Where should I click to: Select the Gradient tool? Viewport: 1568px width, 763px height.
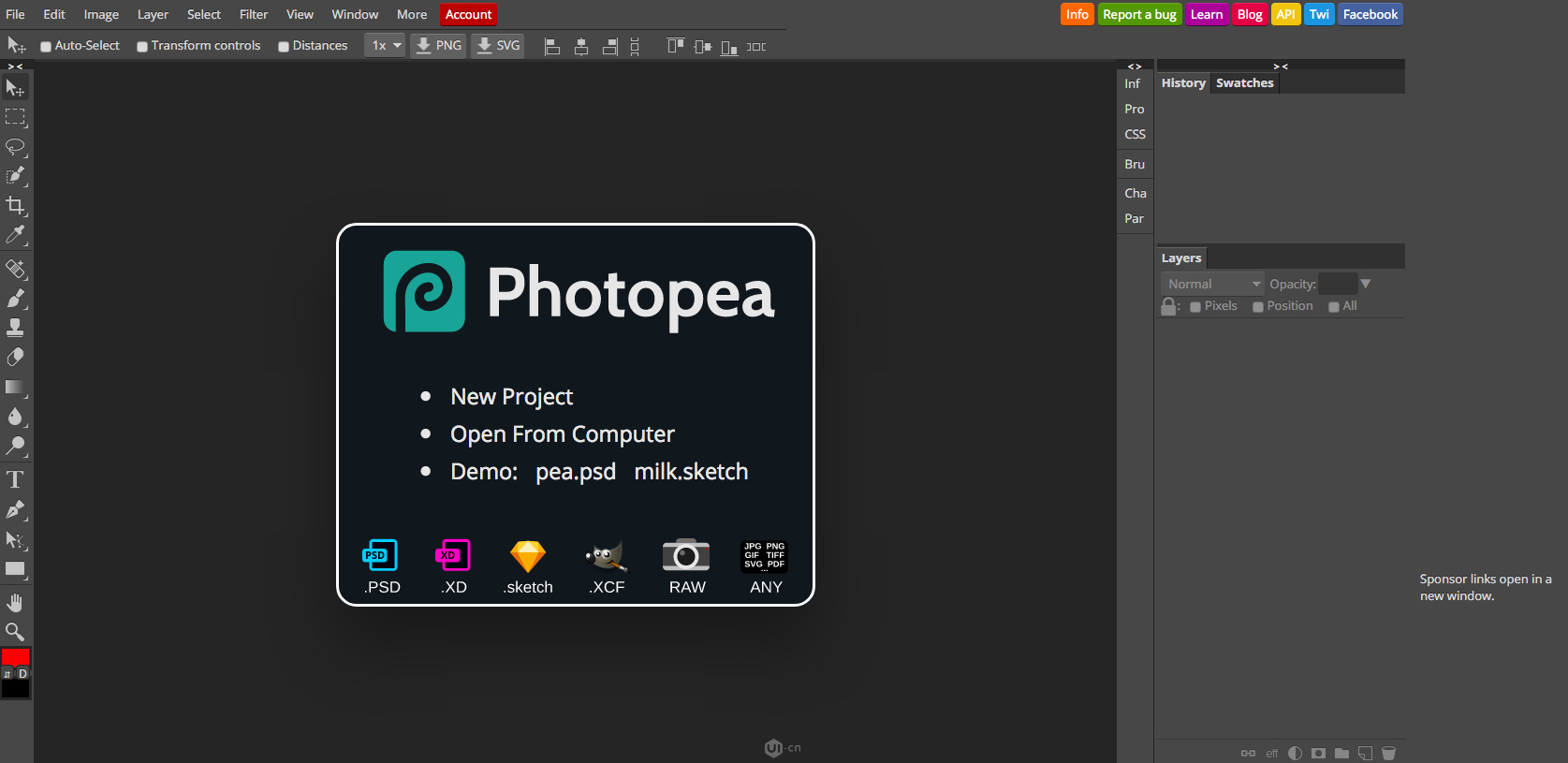(x=15, y=387)
